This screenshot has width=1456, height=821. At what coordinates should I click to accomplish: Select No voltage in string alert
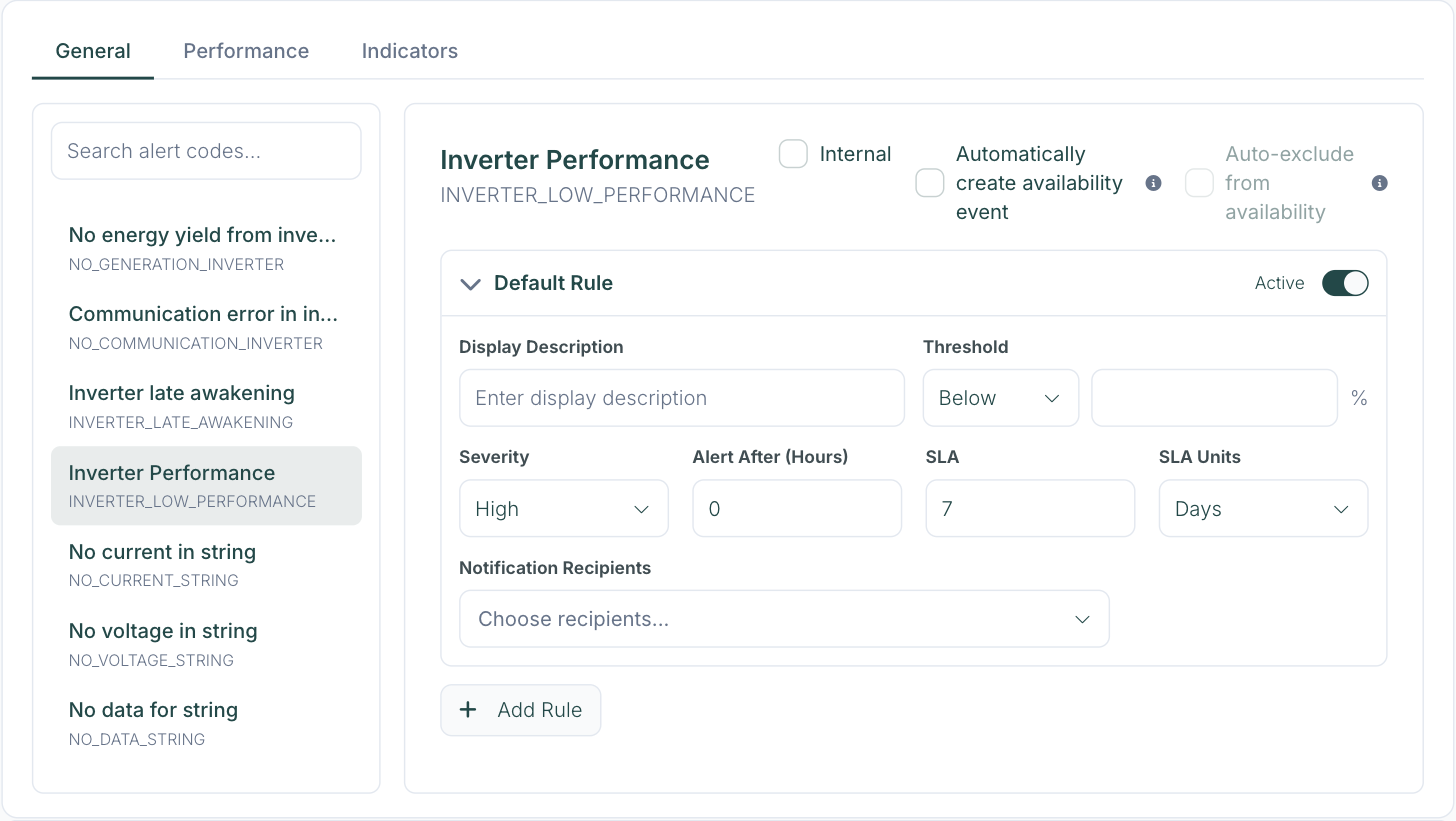click(206, 644)
